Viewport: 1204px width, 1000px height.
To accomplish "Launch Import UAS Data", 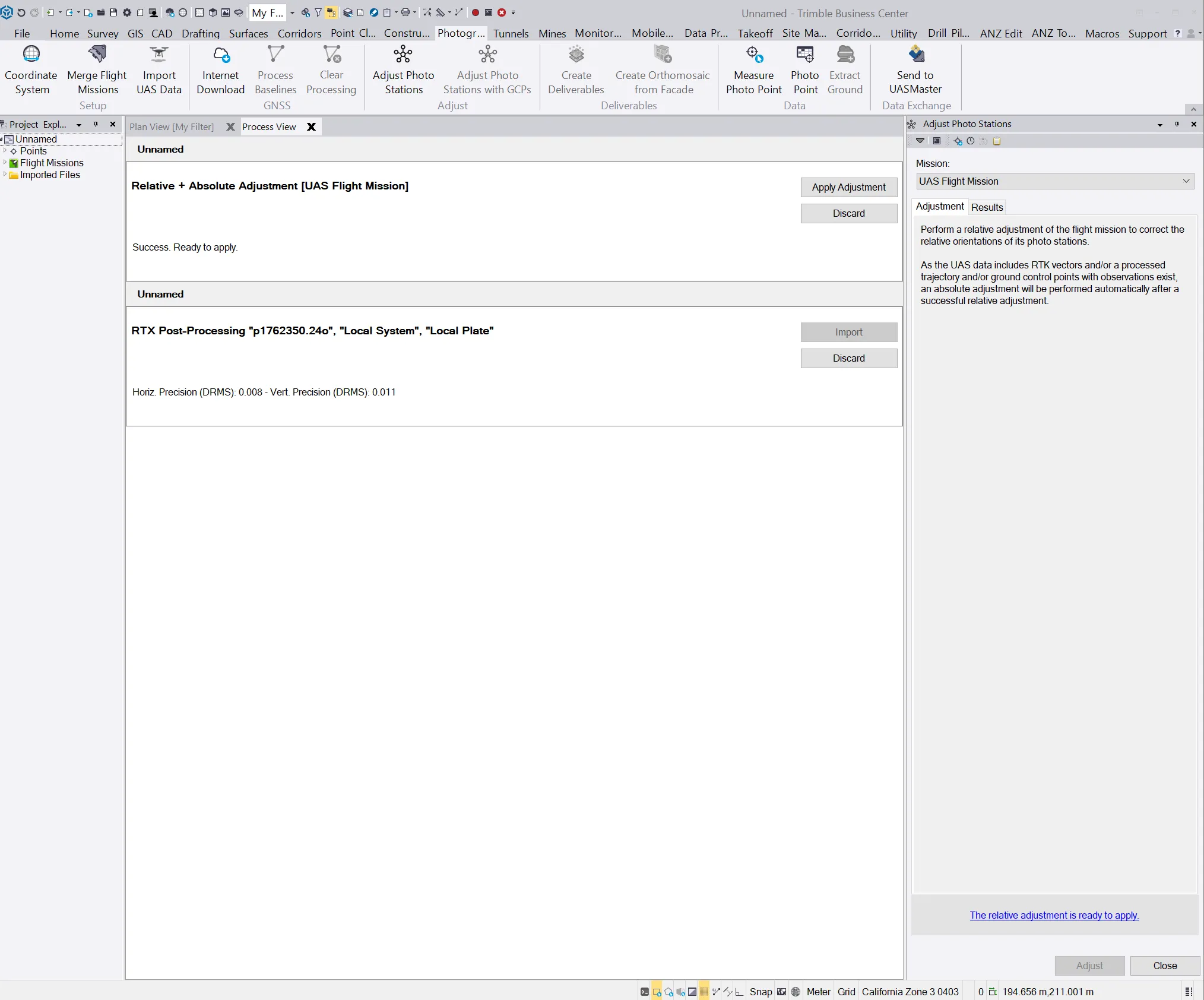I will coord(159,70).
